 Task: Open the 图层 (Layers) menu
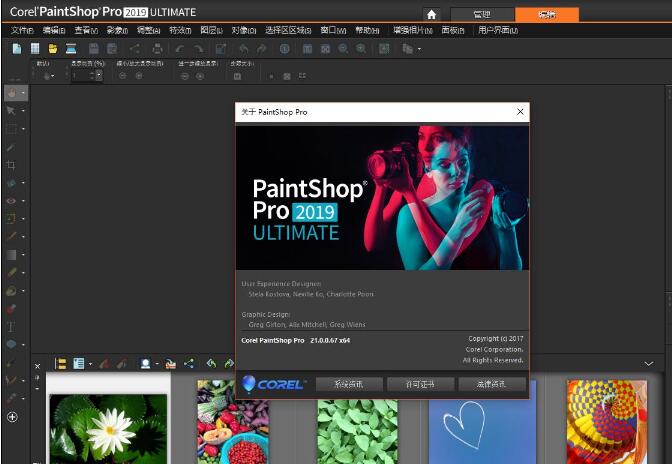click(211, 30)
